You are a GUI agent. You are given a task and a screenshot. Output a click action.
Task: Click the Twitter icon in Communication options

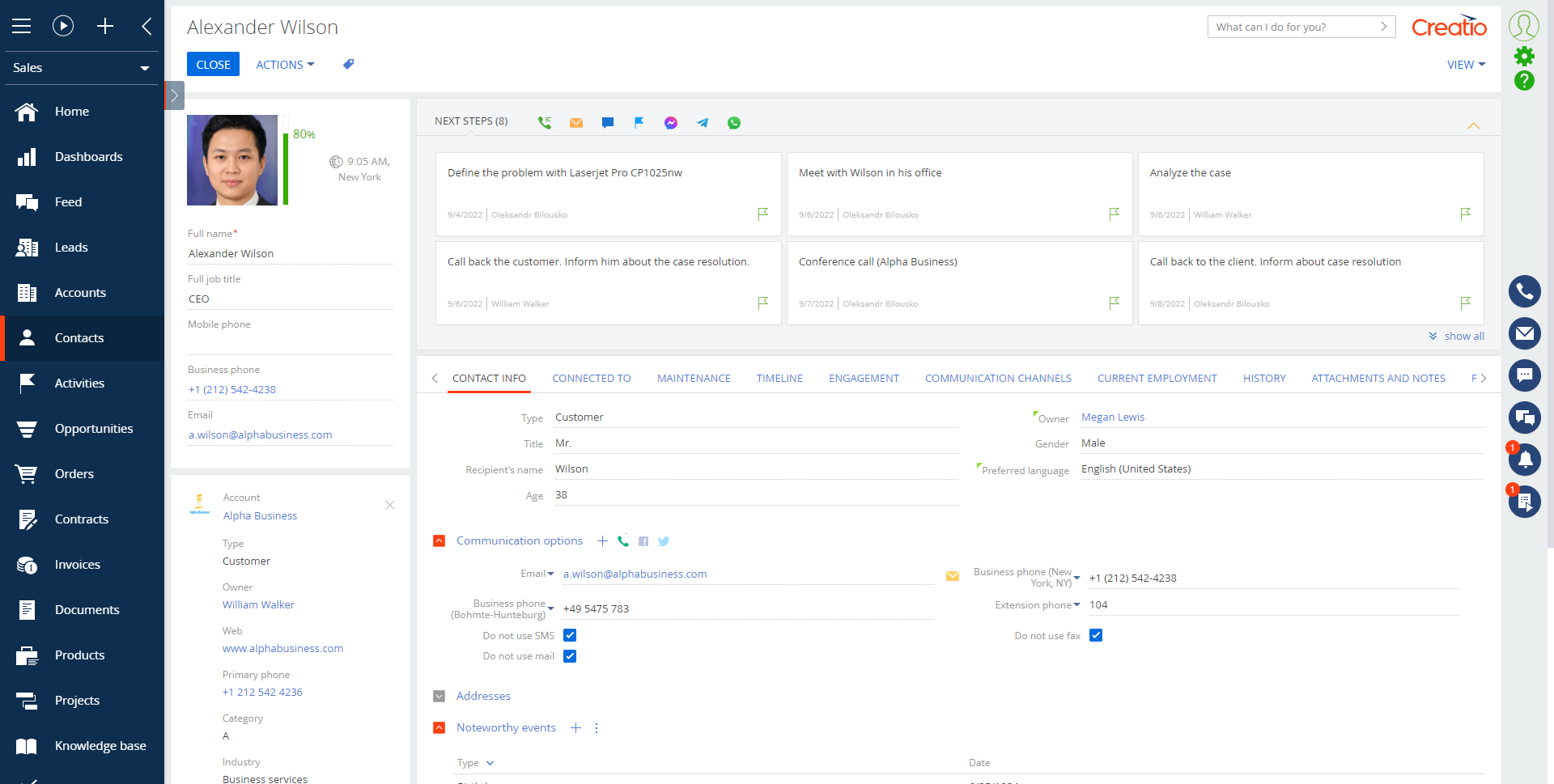(x=664, y=541)
